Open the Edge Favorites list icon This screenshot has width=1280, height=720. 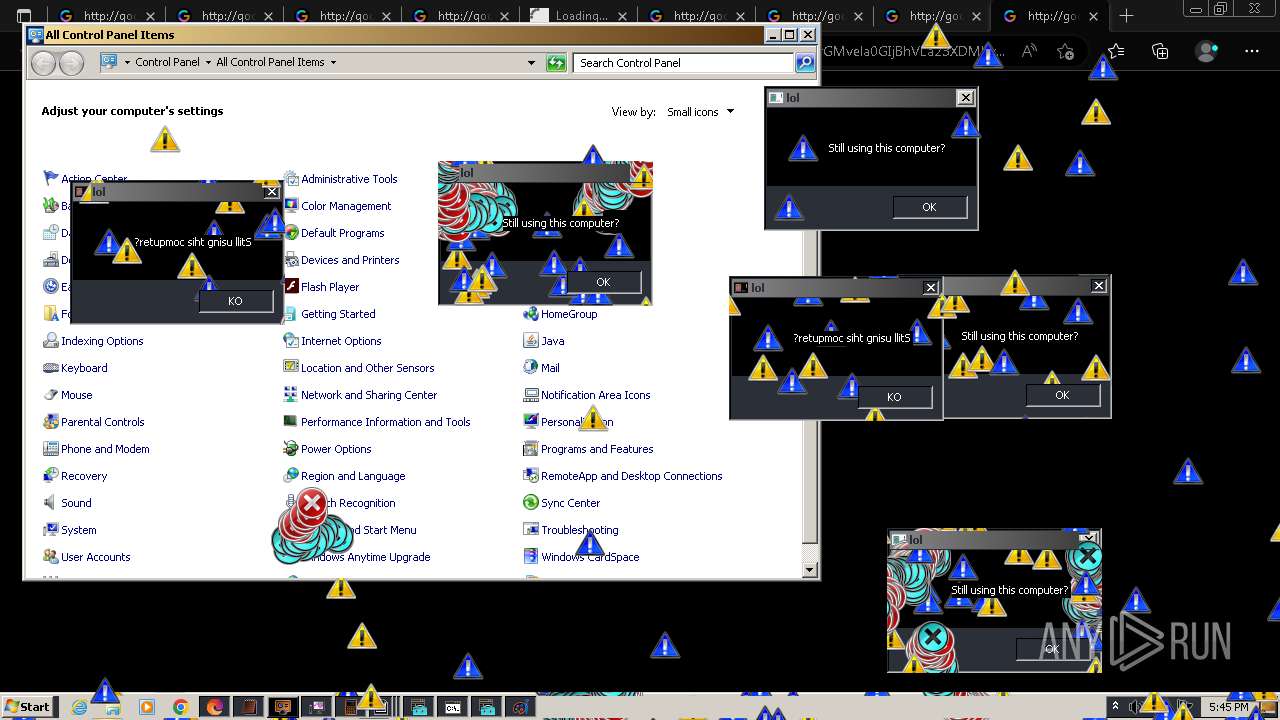tap(1116, 51)
